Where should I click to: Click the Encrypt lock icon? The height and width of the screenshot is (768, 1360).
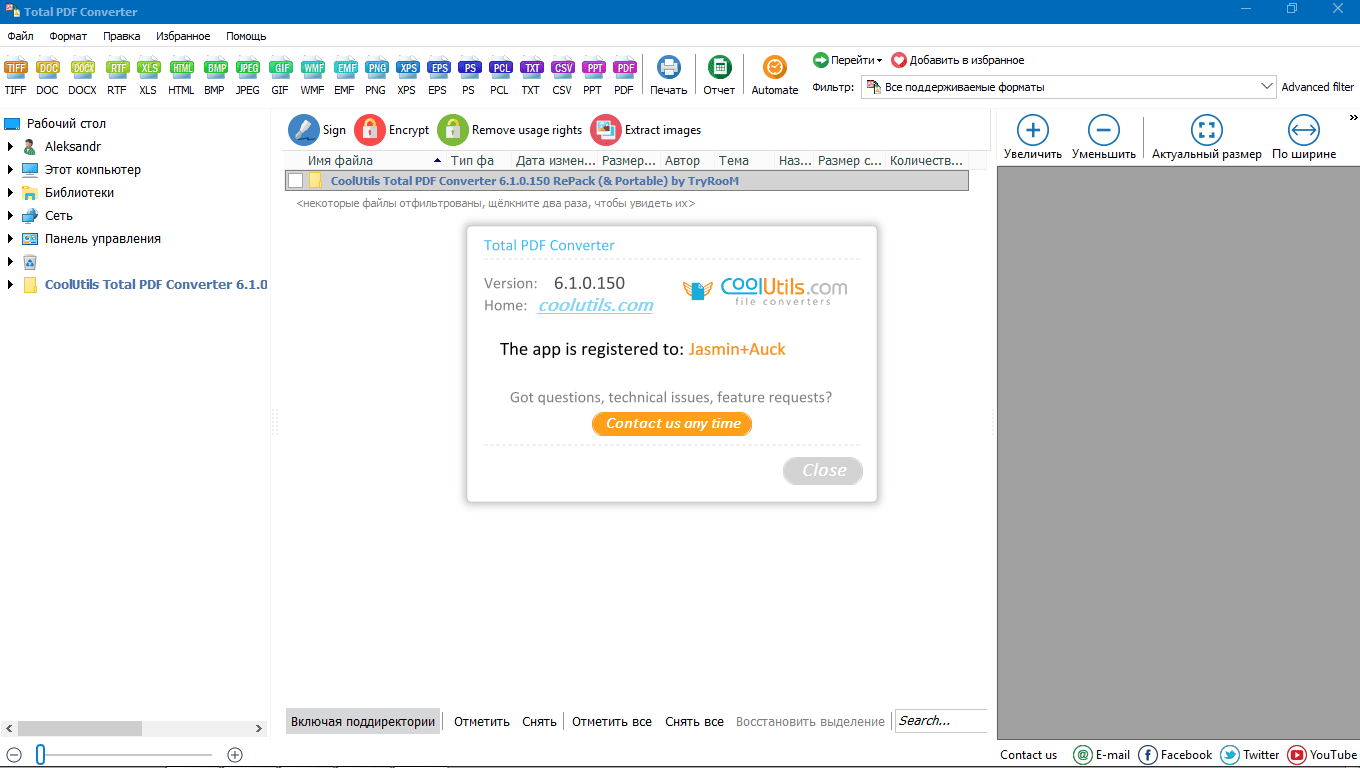click(x=370, y=130)
